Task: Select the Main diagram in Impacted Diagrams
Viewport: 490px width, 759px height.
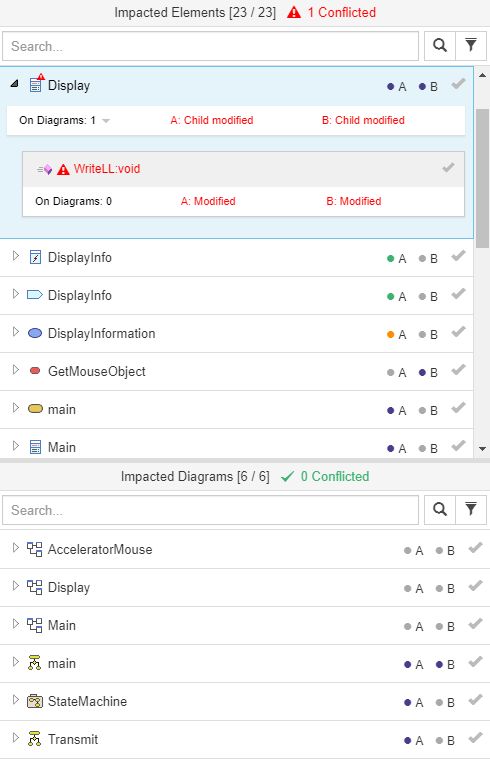Action: click(x=245, y=625)
